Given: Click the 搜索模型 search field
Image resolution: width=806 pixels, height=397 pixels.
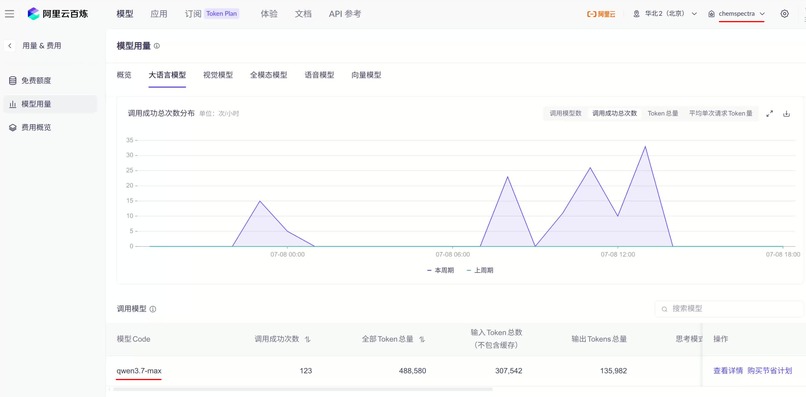Looking at the screenshot, I should [729, 309].
